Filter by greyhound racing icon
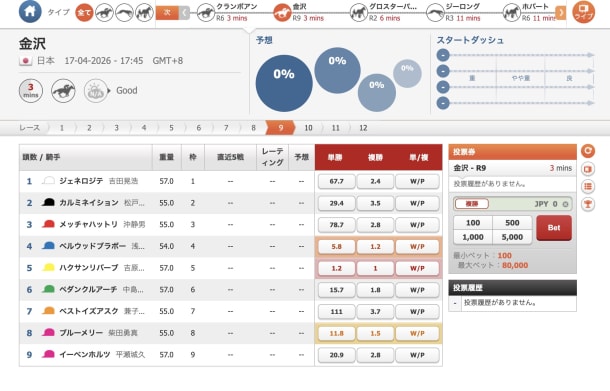Screen dimensions: 610x391 [124, 13]
